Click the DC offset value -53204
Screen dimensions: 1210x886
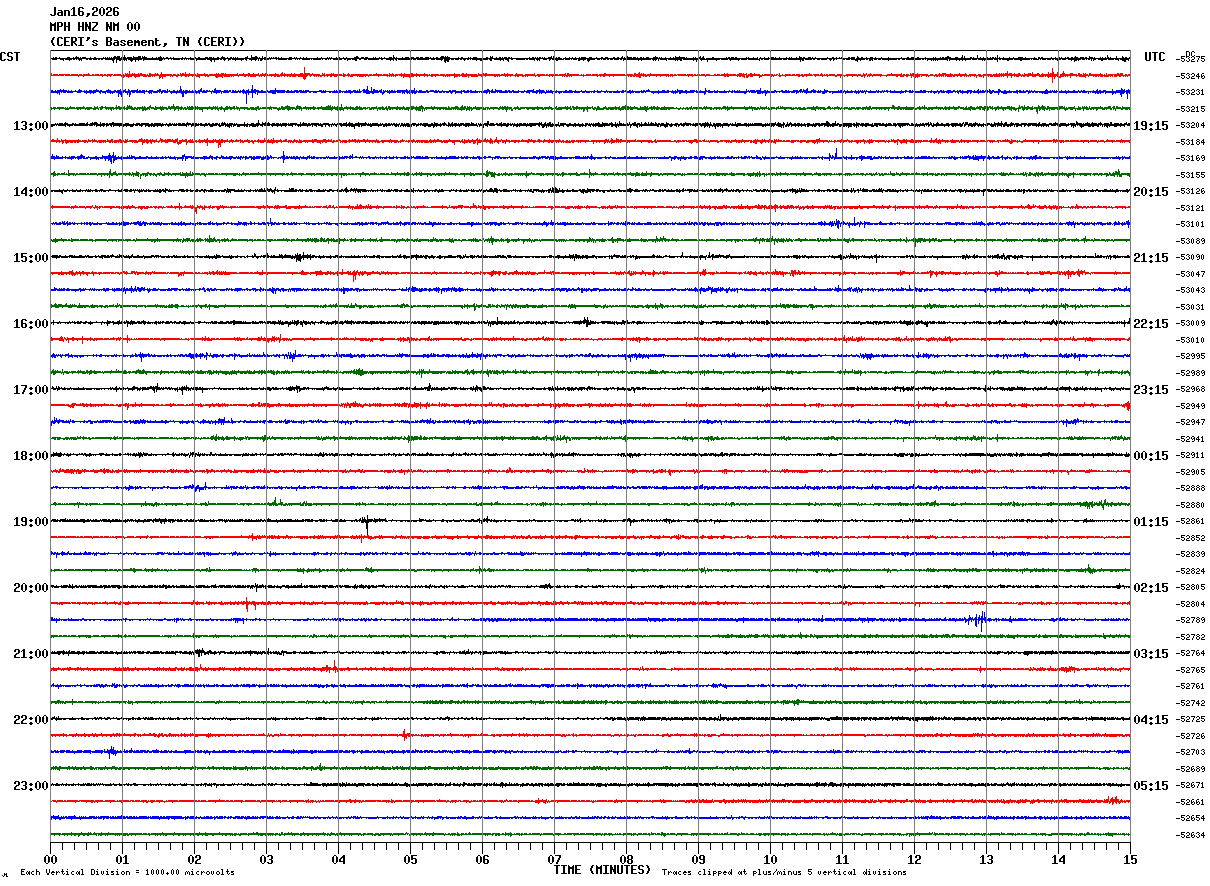[1190, 125]
